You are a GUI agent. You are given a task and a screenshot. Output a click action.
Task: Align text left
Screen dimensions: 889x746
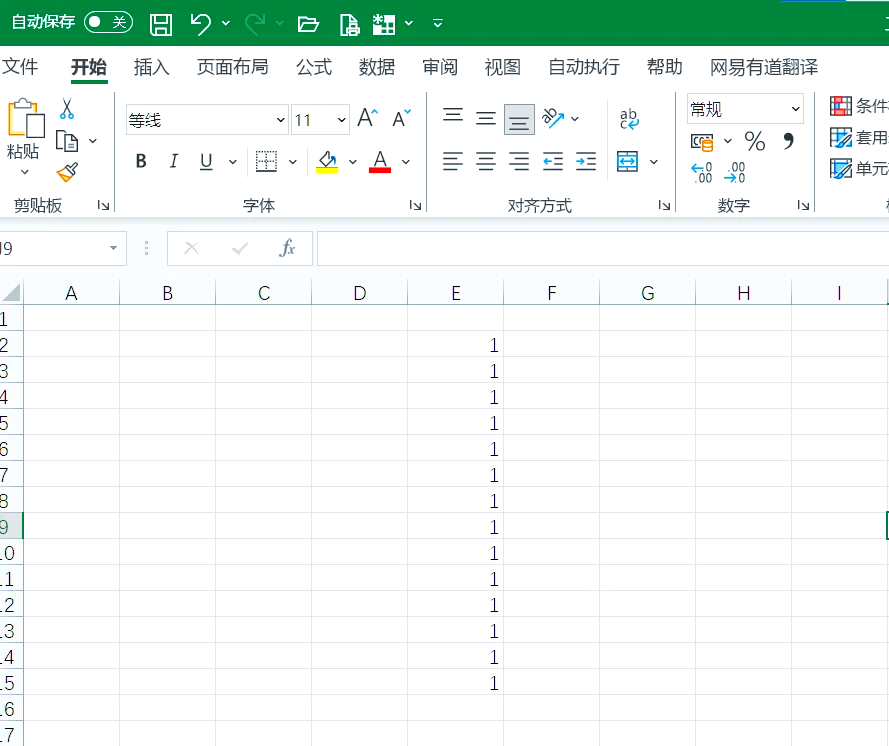click(x=453, y=162)
